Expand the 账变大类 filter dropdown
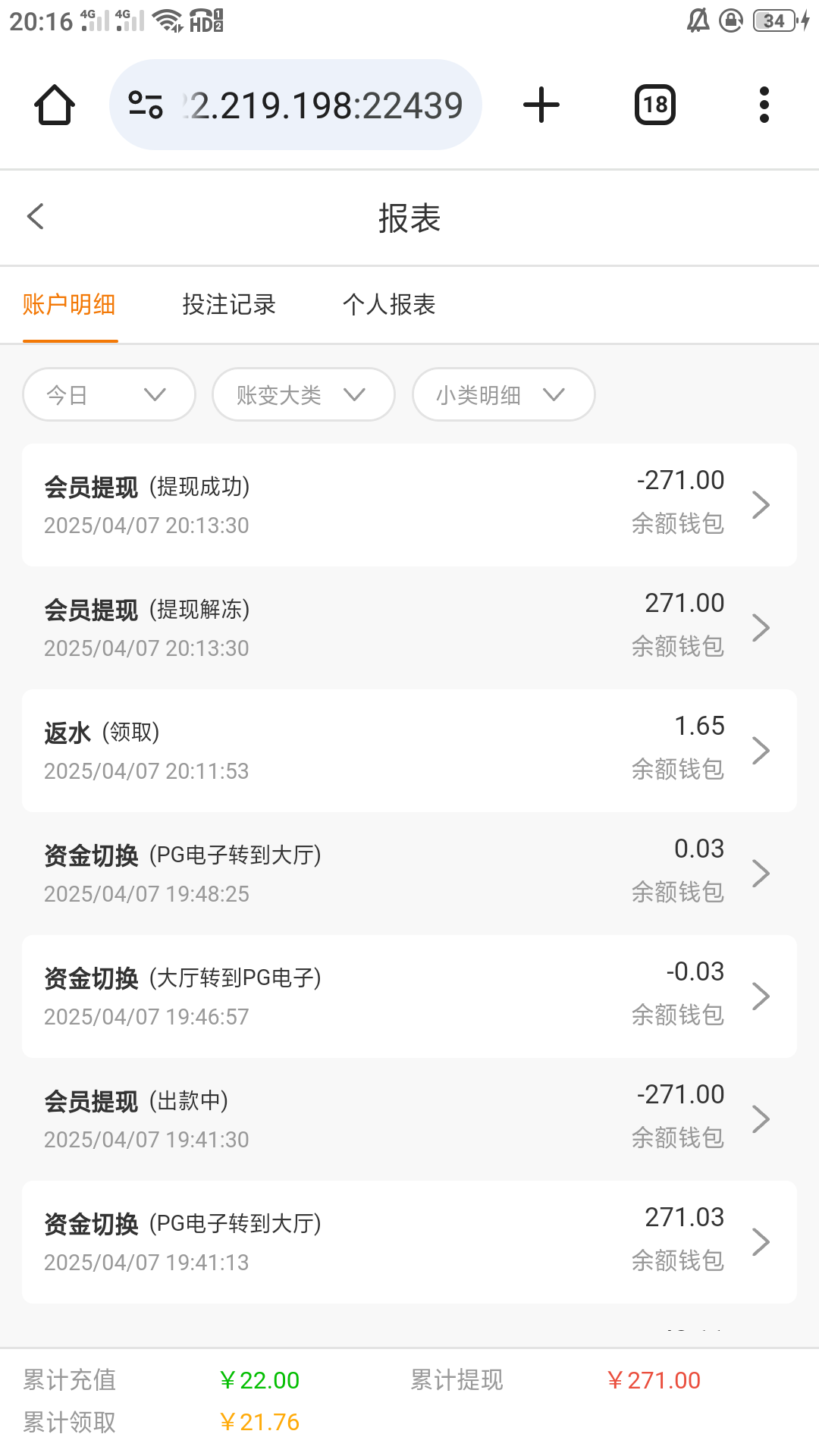 pos(303,394)
